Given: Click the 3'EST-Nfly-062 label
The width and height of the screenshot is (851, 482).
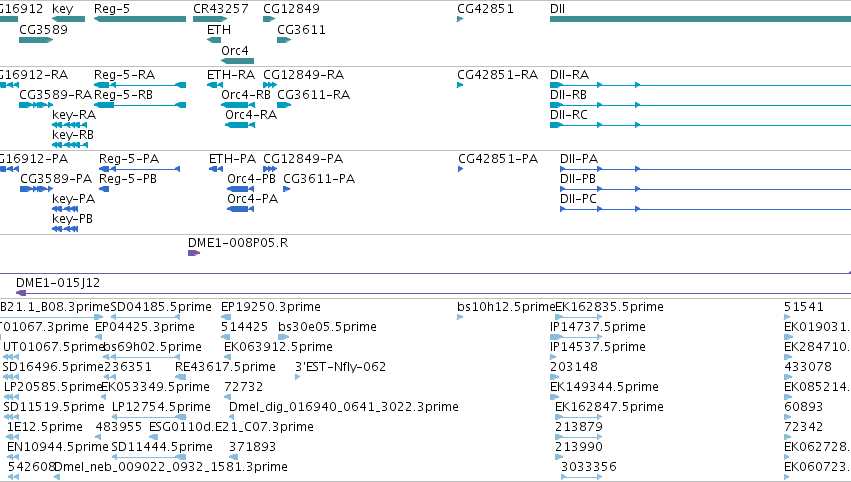Looking at the screenshot, I should (x=340, y=367).
